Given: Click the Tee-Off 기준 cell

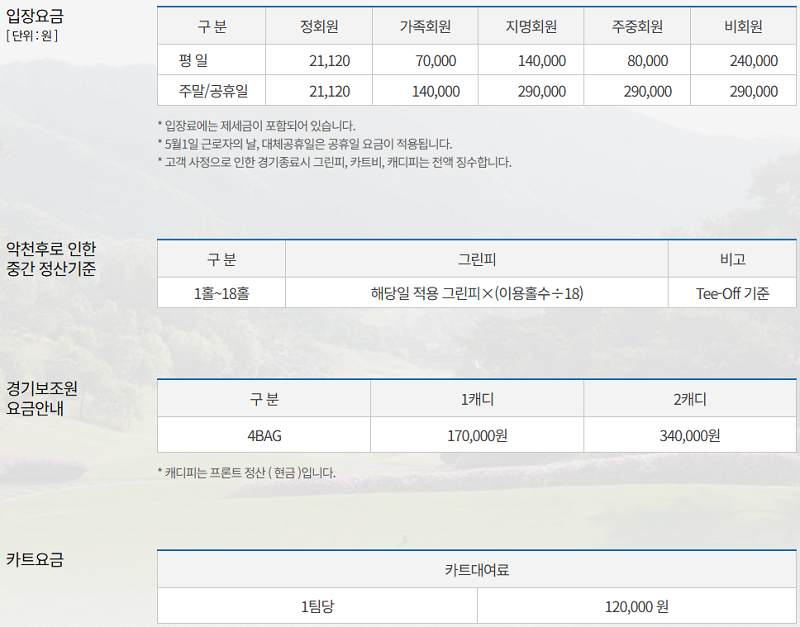Looking at the screenshot, I should [x=732, y=294].
